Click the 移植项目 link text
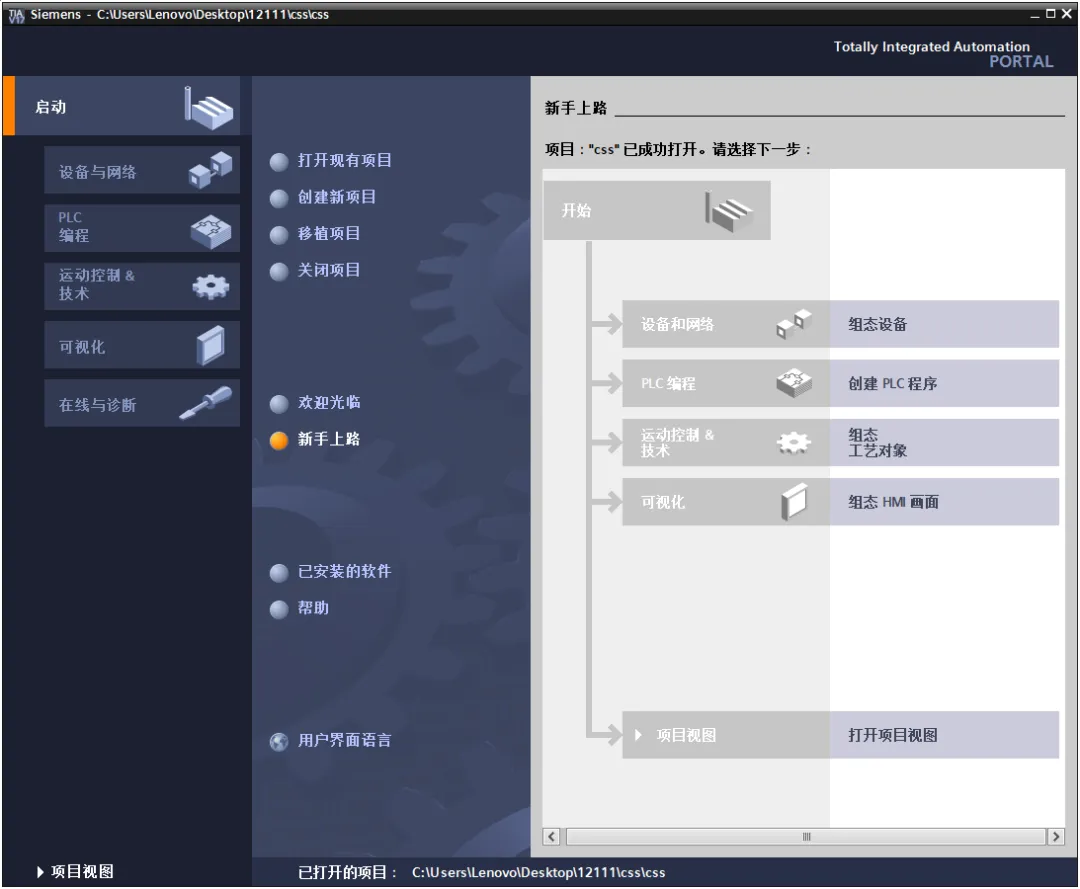 pos(329,233)
